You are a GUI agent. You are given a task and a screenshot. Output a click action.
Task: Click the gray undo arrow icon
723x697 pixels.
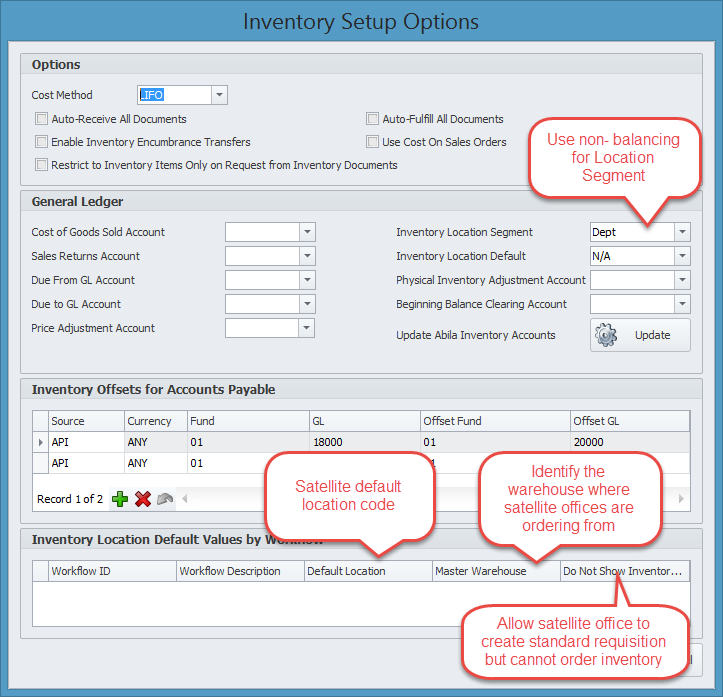coord(165,498)
